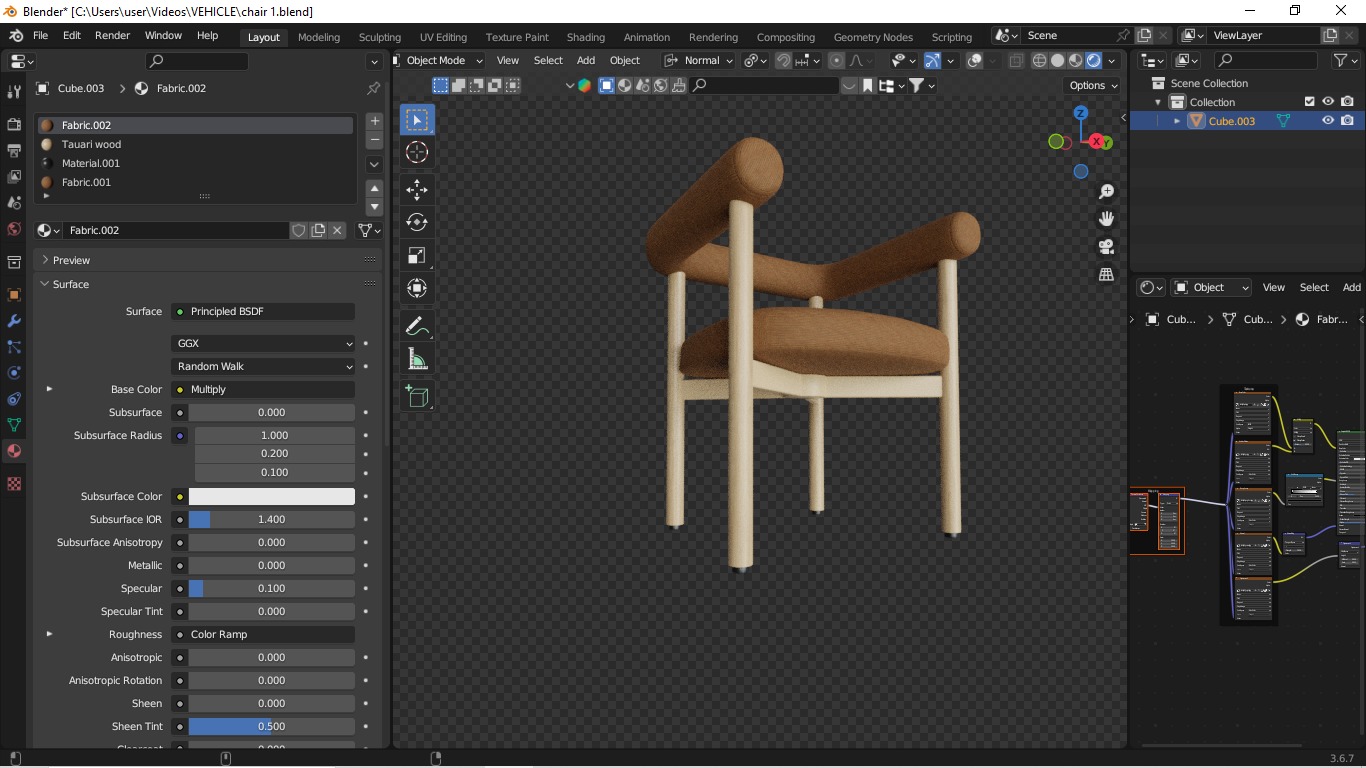Click the zoom magnifier viewport gizmo
The height and width of the screenshot is (768, 1366).
(1106, 191)
